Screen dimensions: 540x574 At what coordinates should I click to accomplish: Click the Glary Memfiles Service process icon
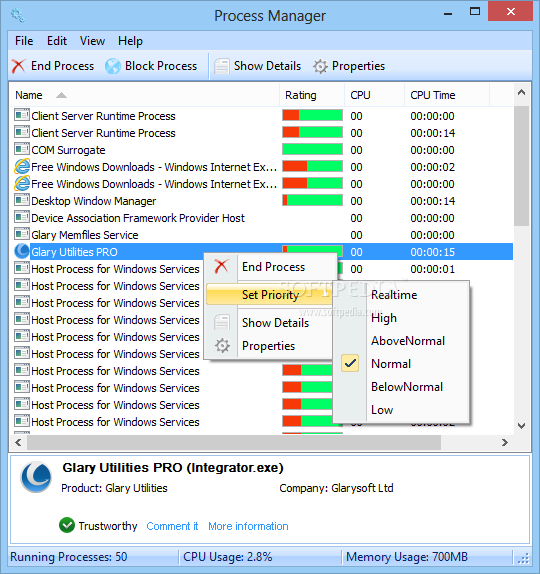(22, 234)
